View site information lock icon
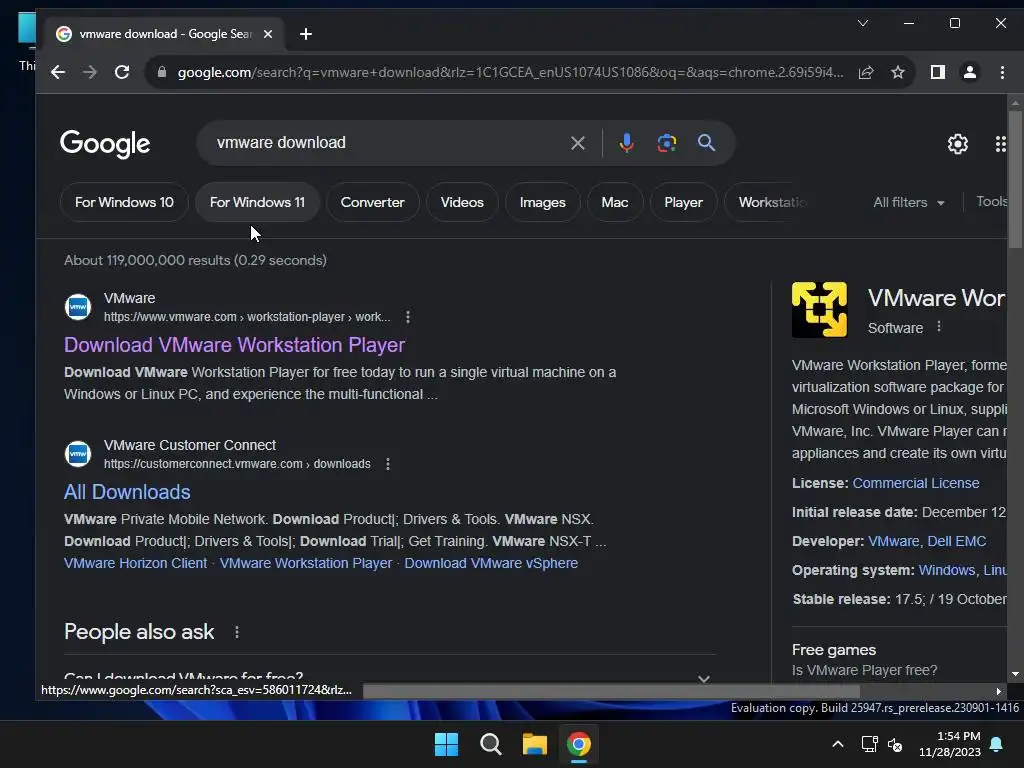The height and width of the screenshot is (768, 1024). [162, 72]
